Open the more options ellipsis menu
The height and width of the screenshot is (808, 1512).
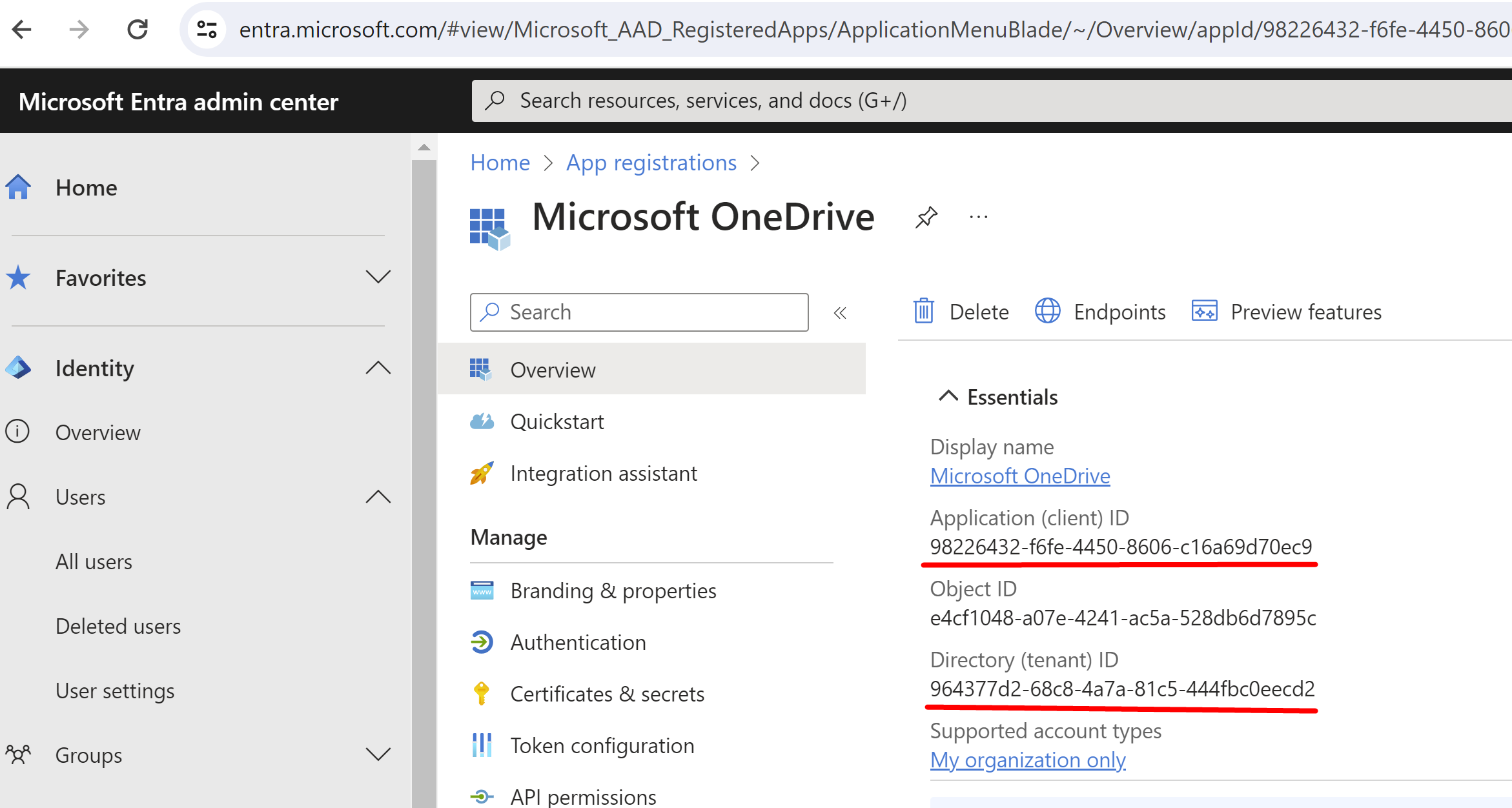click(978, 217)
